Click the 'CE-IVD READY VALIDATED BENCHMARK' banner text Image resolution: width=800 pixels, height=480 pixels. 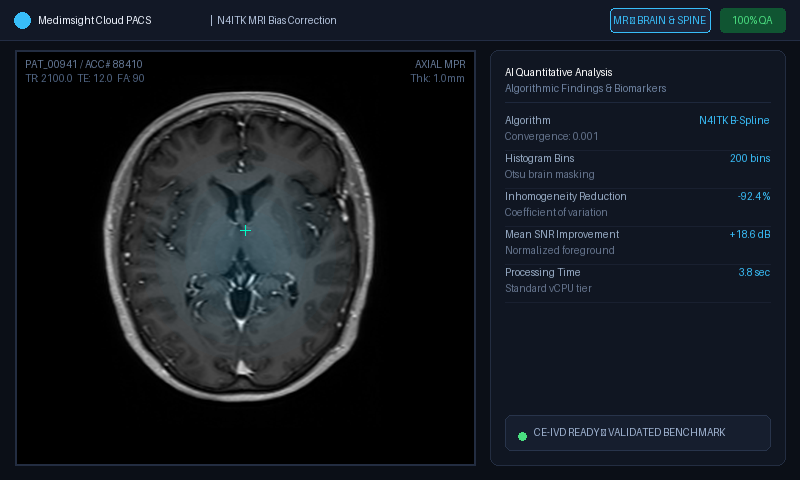[629, 433]
